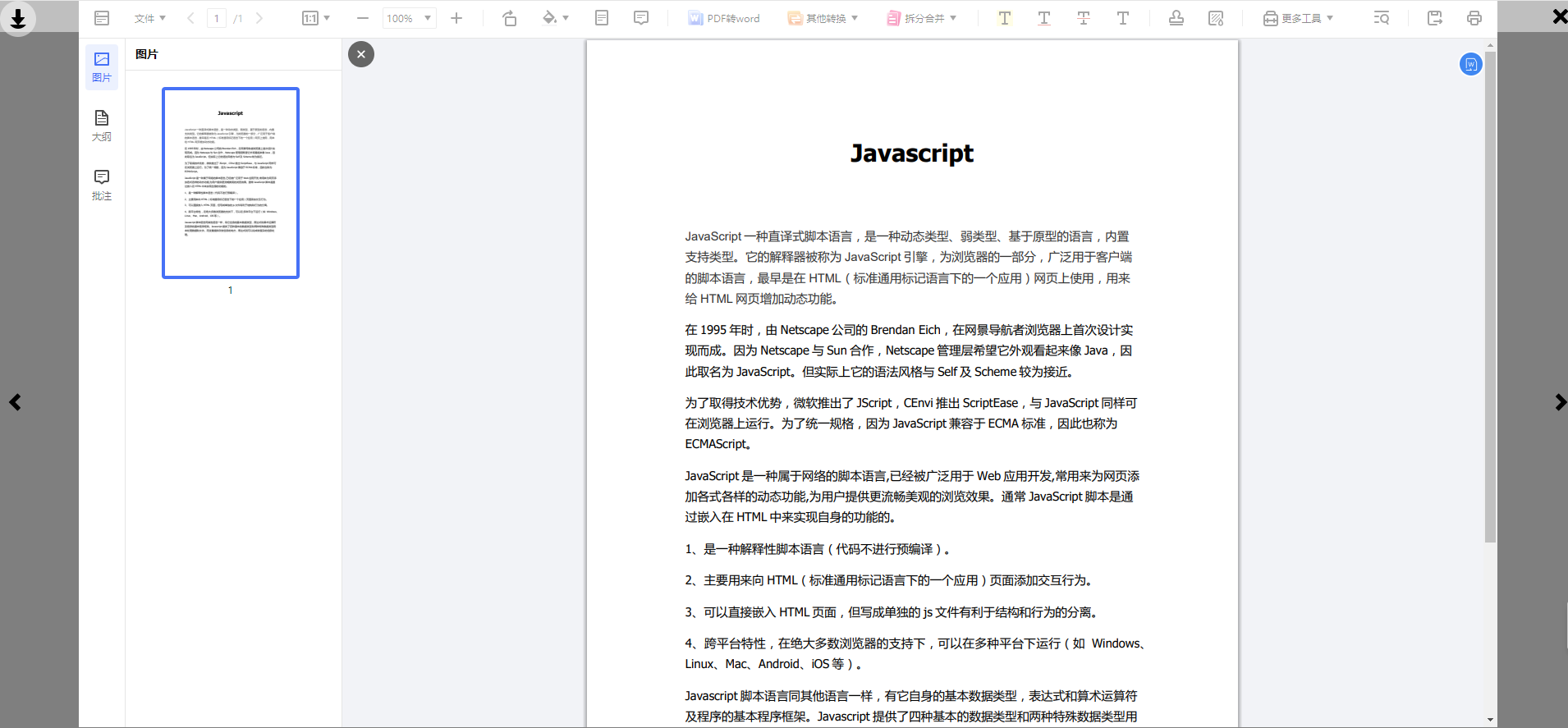Click the search in document icon
Image resolution: width=1568 pixels, height=728 pixels.
(x=1382, y=18)
